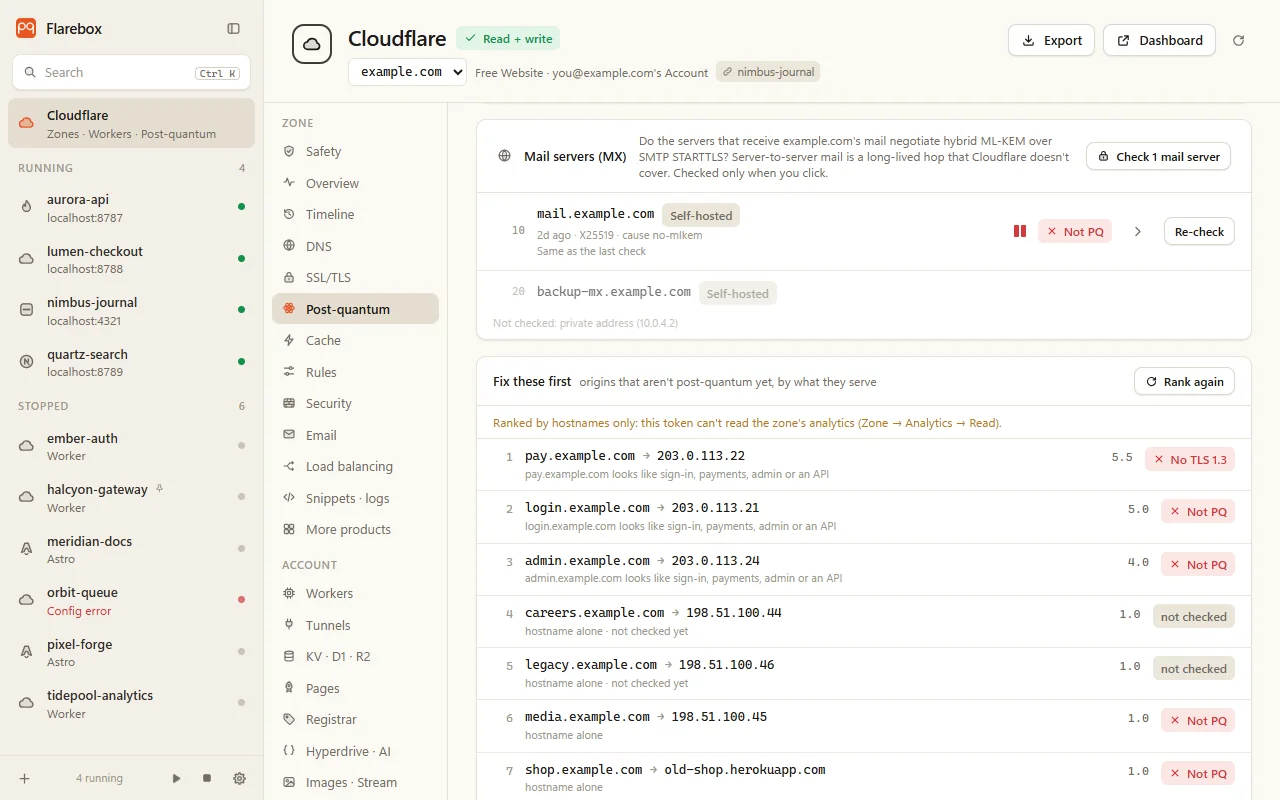Click the pay.example.com origin row
Viewport: 1280px width, 800px height.
coord(864,465)
